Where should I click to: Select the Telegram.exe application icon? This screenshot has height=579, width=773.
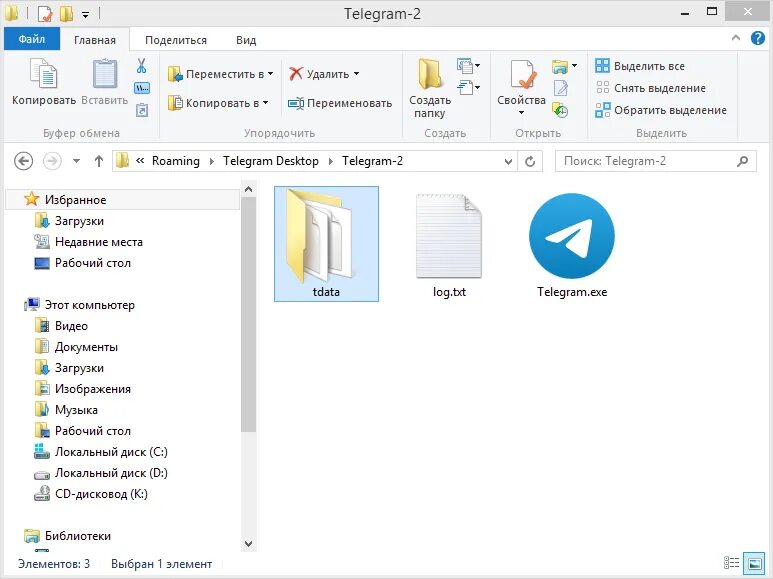point(572,245)
